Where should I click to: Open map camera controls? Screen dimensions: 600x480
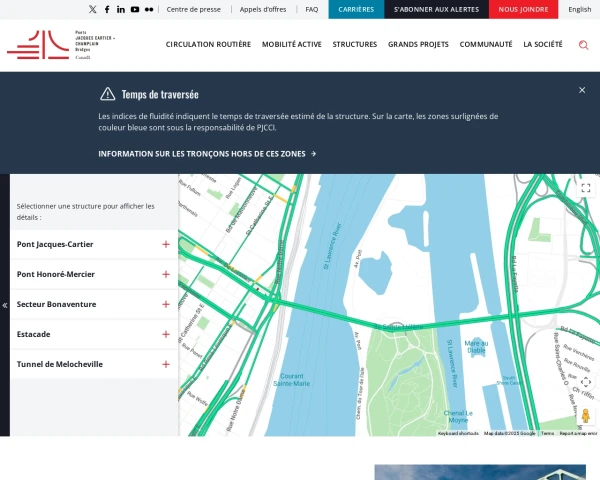[x=586, y=381]
